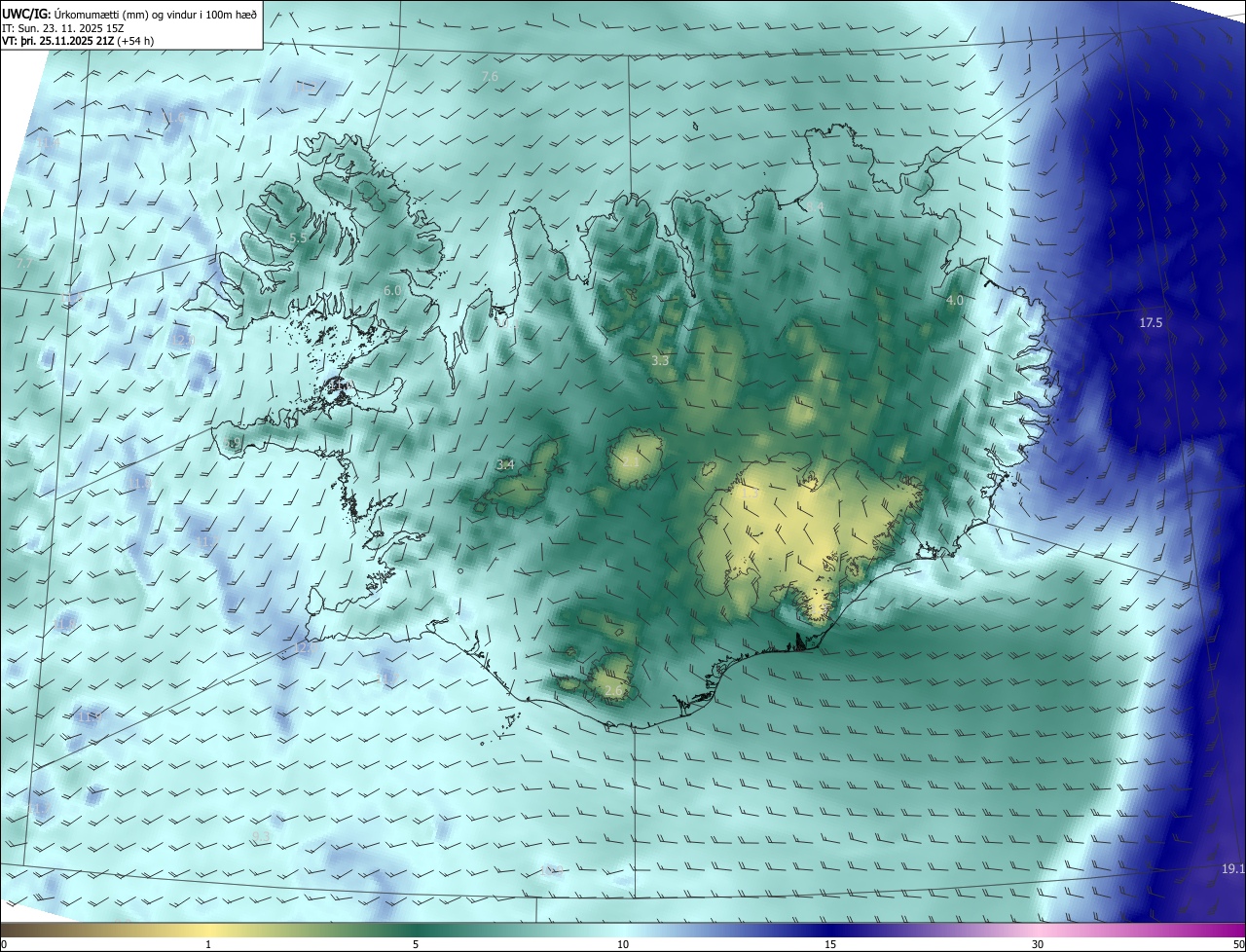Click the colorbar tick label 0

3,944
